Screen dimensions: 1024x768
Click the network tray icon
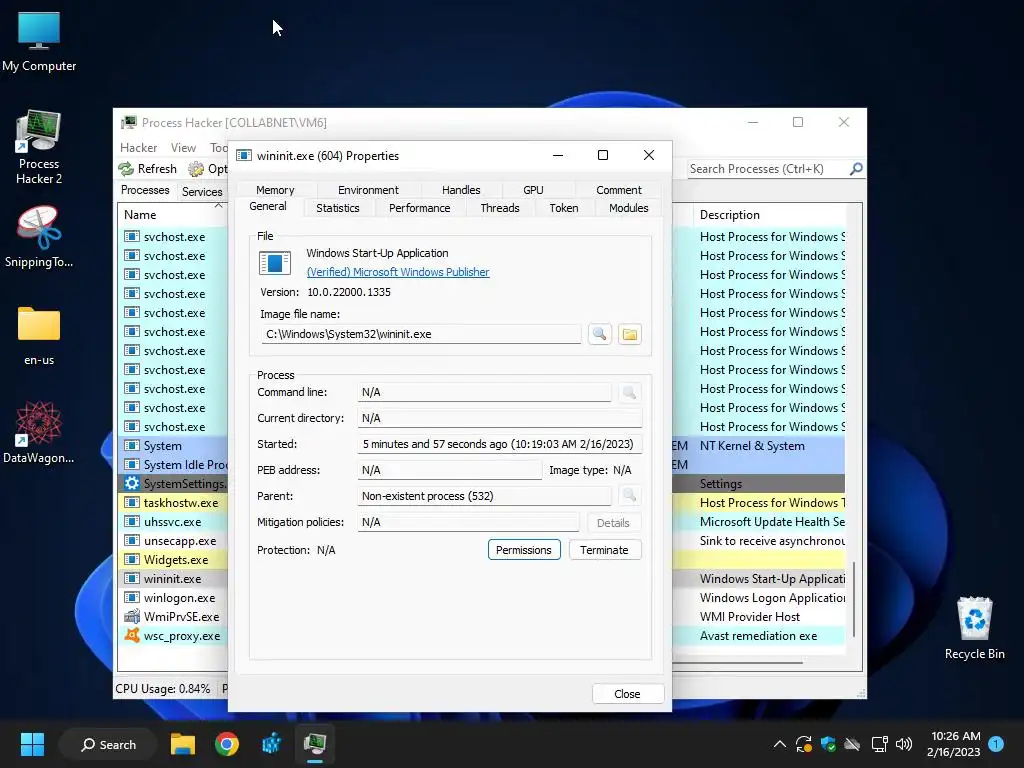pos(879,744)
